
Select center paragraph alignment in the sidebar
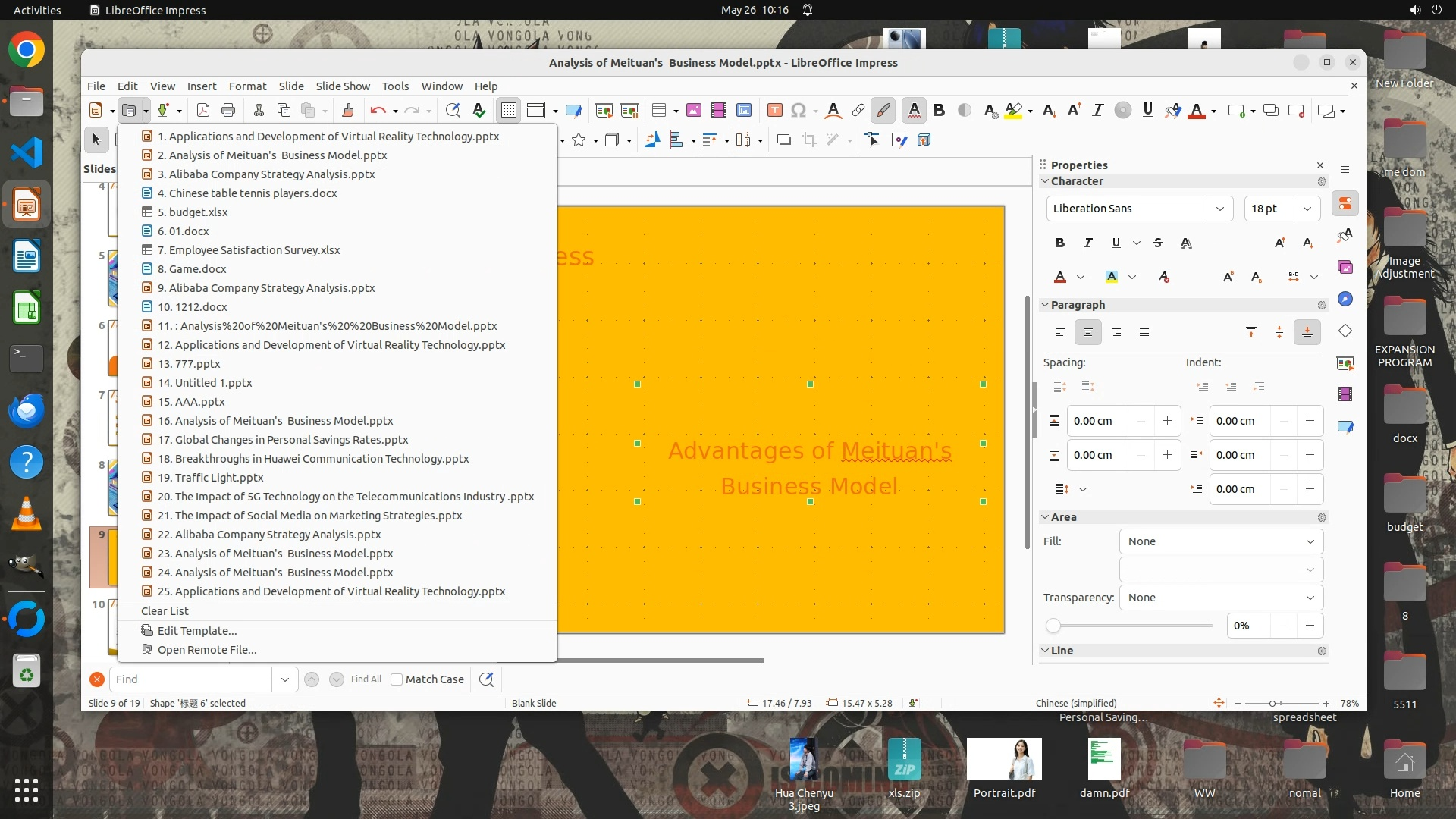[x=1088, y=332]
